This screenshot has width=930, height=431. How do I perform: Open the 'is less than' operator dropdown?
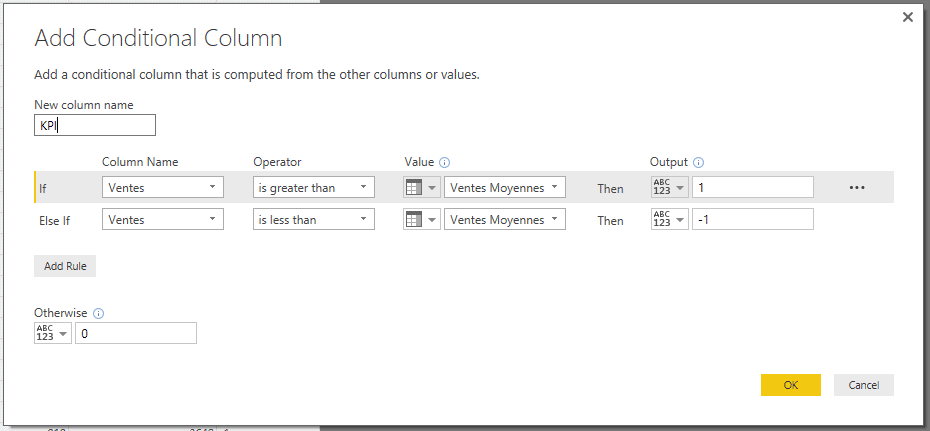[313, 219]
